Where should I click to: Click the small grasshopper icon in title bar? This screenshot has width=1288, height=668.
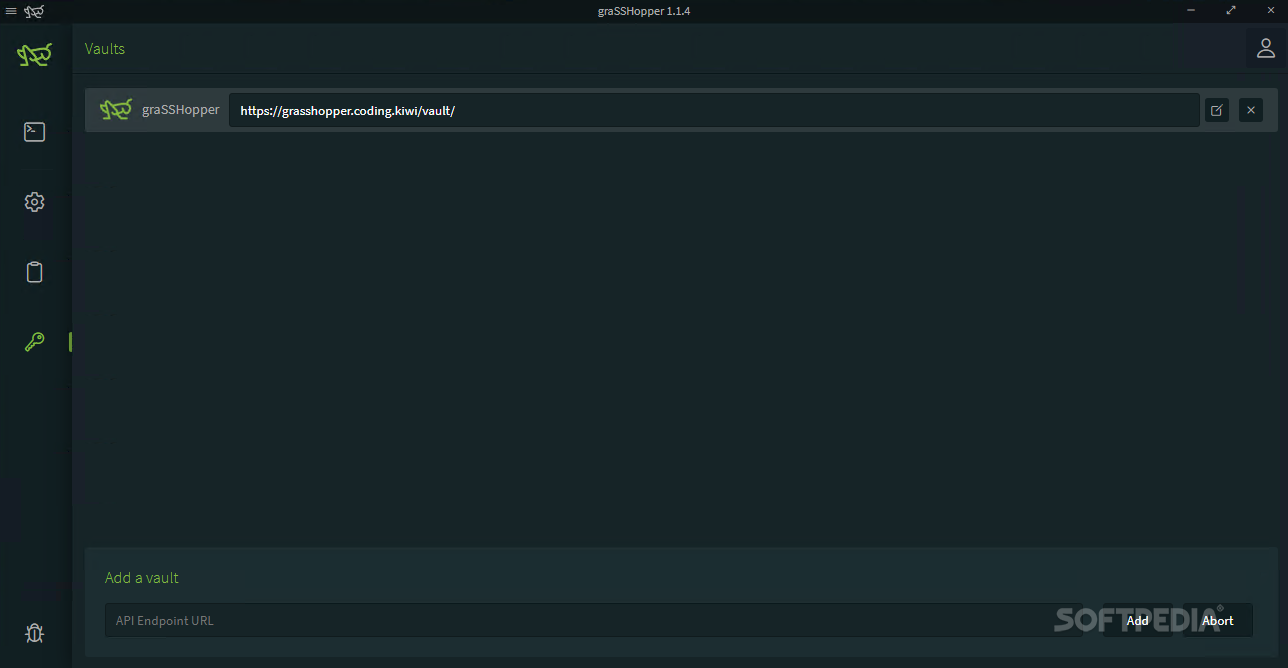(x=34, y=11)
